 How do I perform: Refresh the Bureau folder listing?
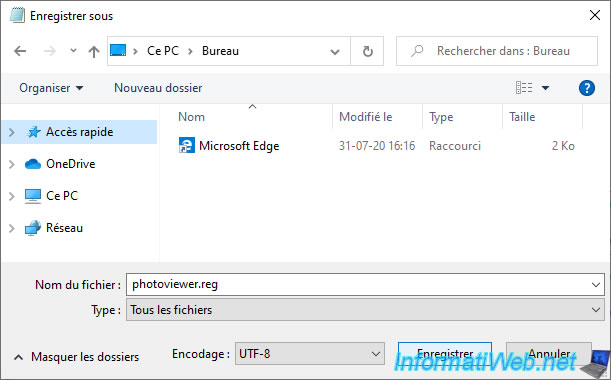pos(367,51)
